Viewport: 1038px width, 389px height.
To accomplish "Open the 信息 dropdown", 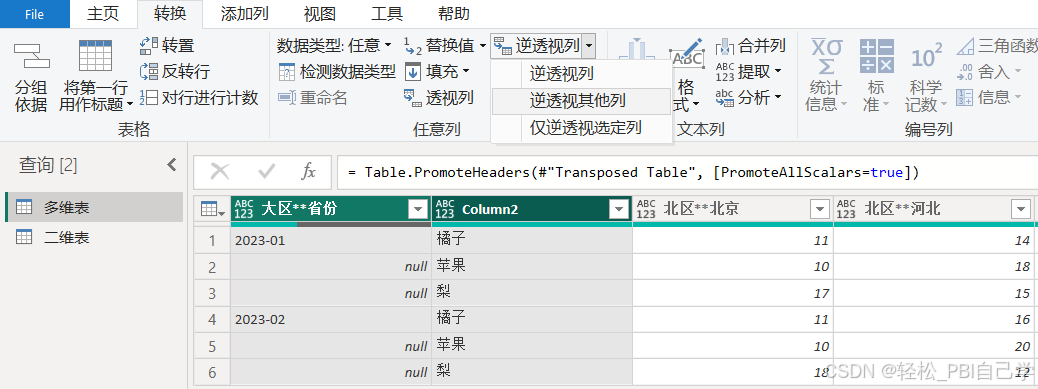I will point(990,98).
